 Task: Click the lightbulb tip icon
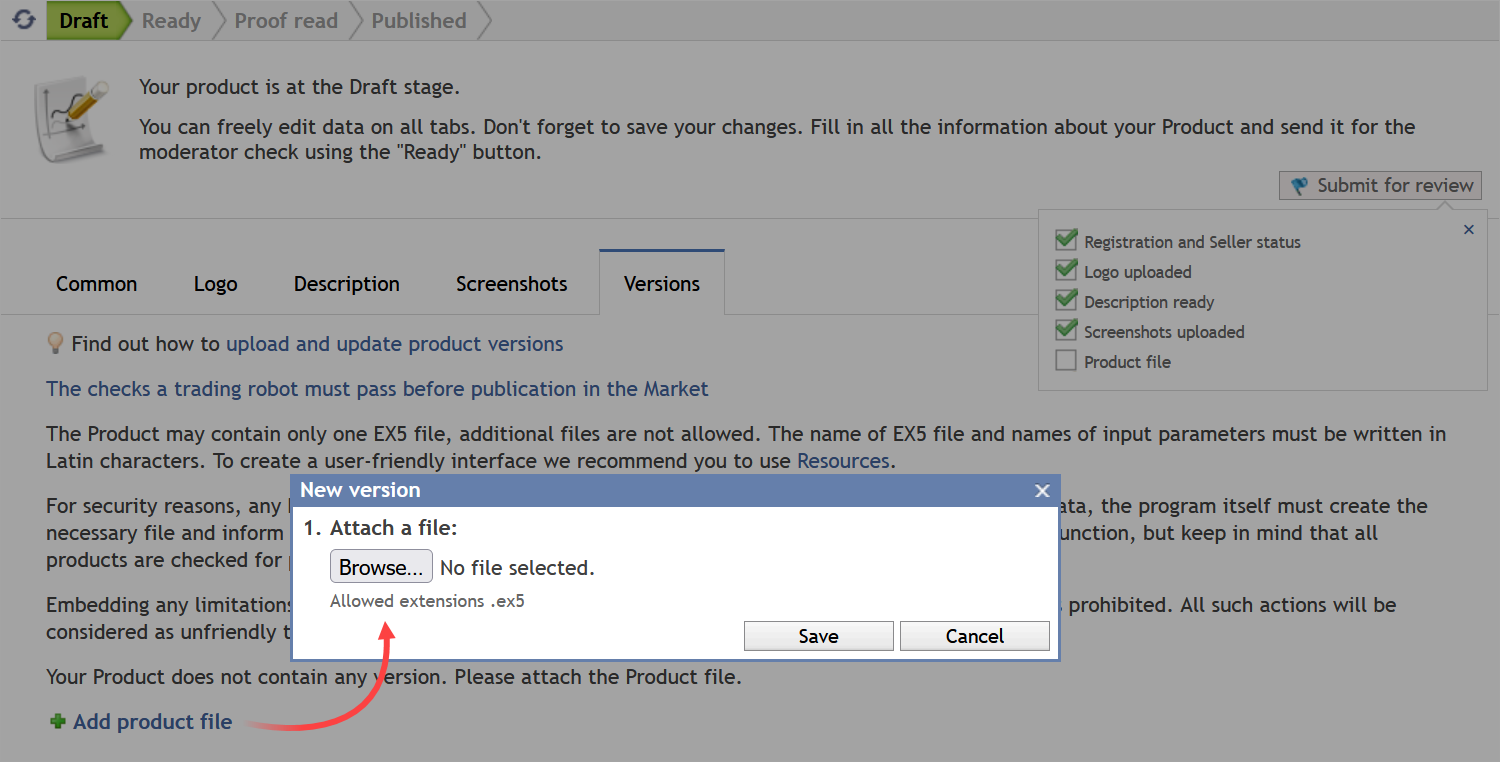(56, 343)
